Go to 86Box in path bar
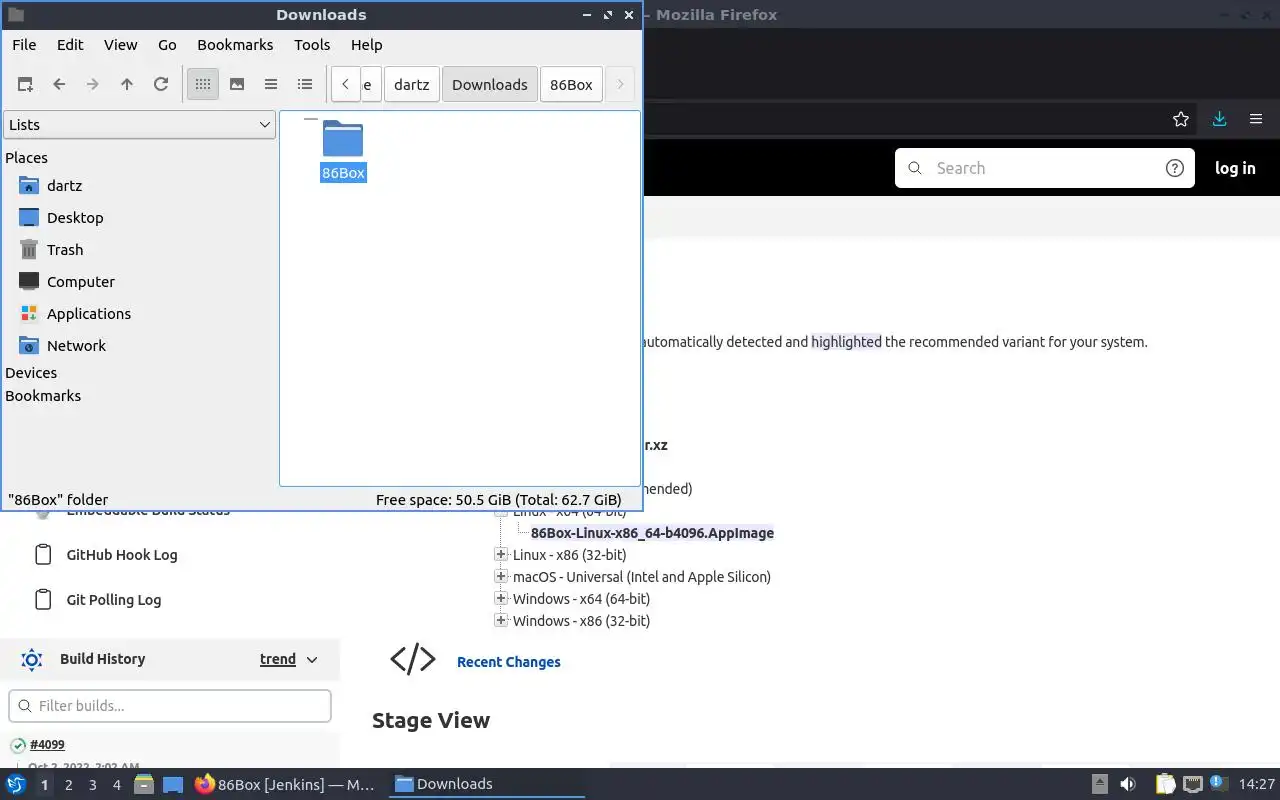 (572, 84)
